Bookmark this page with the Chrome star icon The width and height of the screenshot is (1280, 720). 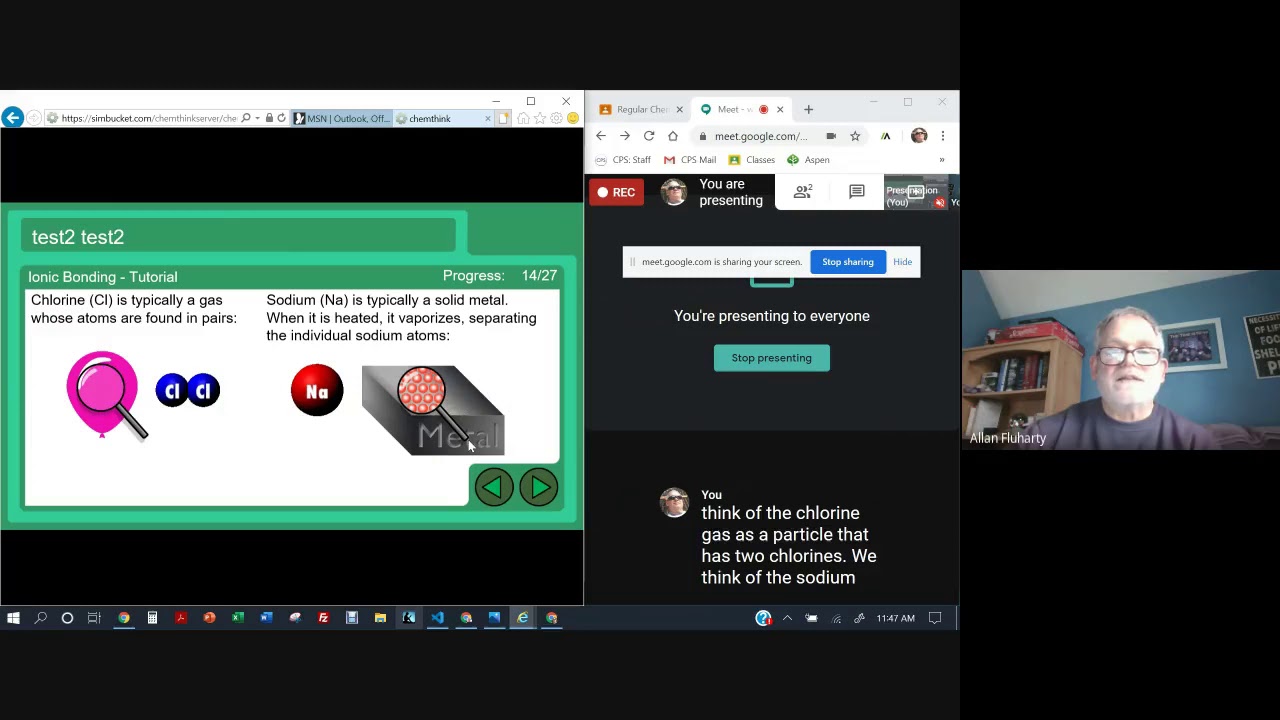(855, 136)
